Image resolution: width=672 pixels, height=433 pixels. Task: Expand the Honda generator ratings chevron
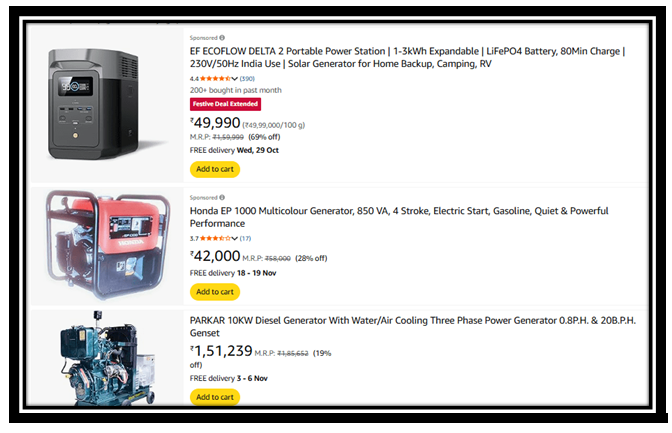coord(235,238)
